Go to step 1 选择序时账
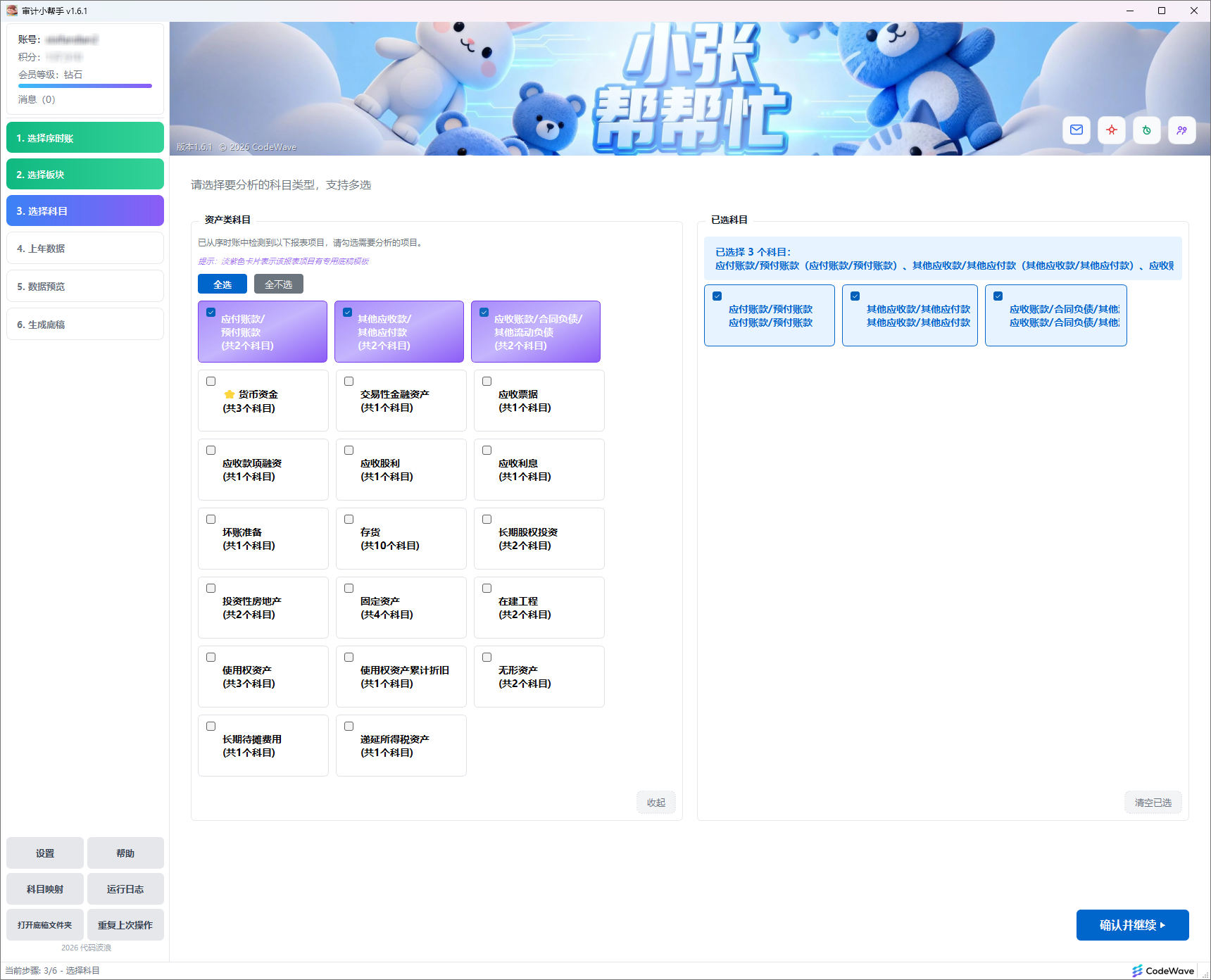The image size is (1211, 980). (85, 138)
